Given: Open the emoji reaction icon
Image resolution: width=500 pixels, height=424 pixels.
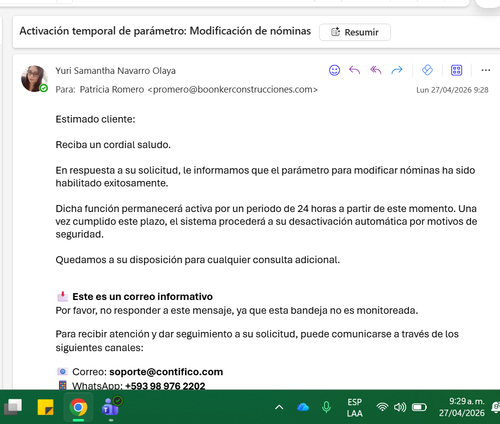Looking at the screenshot, I should tap(334, 70).
